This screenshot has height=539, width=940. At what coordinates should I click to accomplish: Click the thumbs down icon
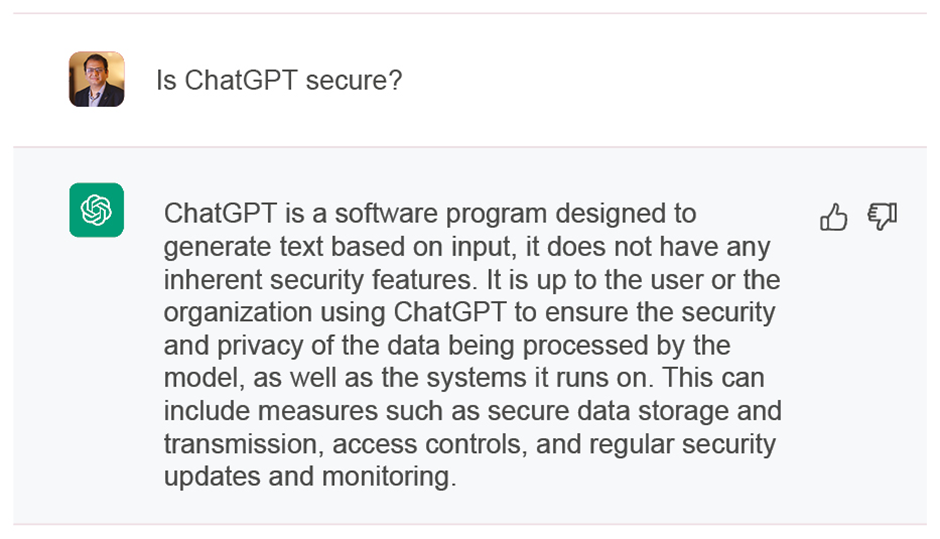coord(883,216)
